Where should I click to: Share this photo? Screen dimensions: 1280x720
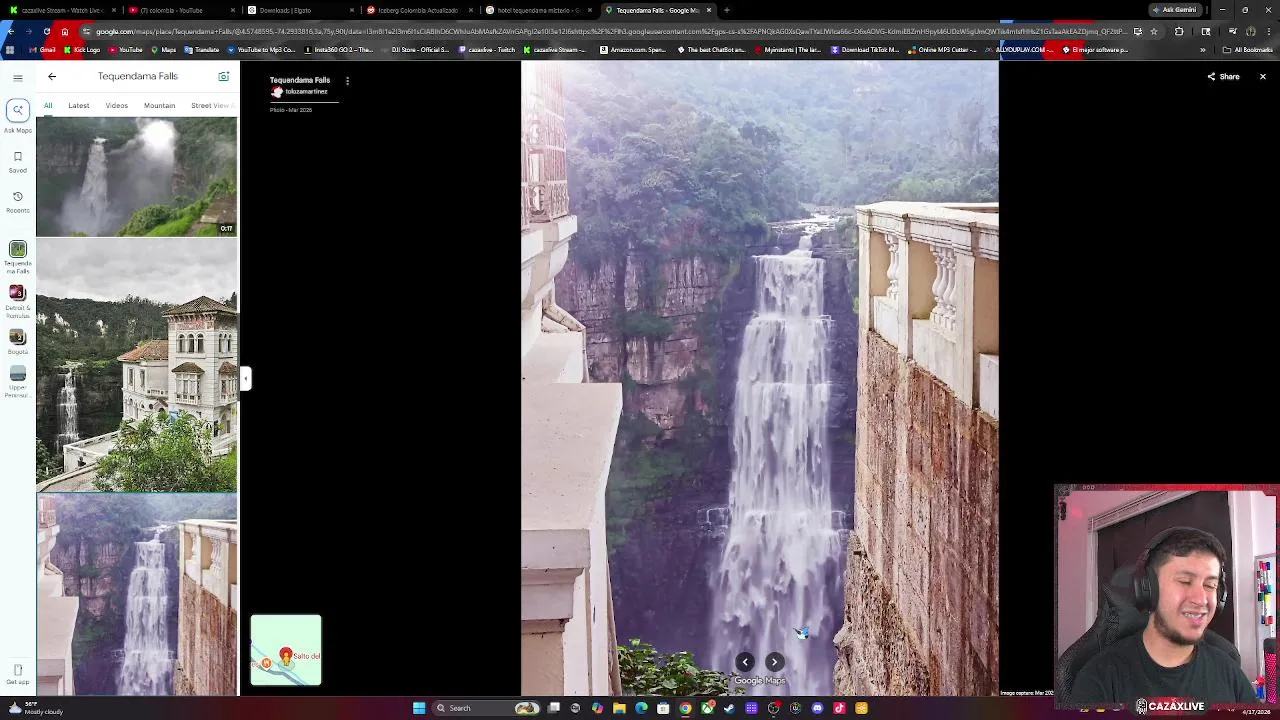pos(1223,77)
